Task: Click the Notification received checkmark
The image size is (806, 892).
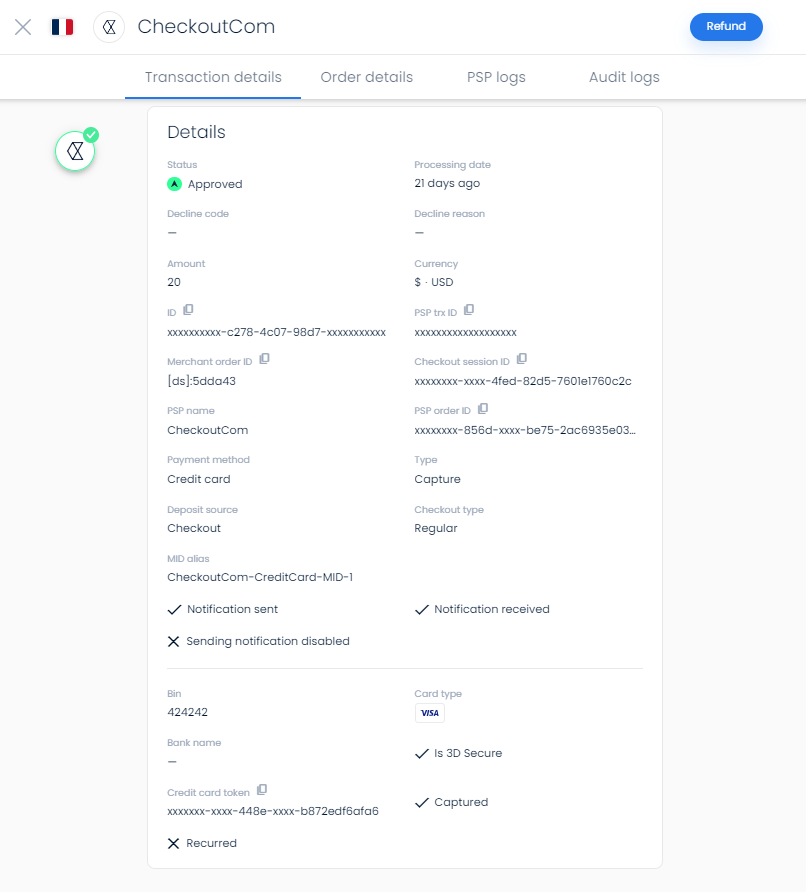Action: [x=421, y=610]
